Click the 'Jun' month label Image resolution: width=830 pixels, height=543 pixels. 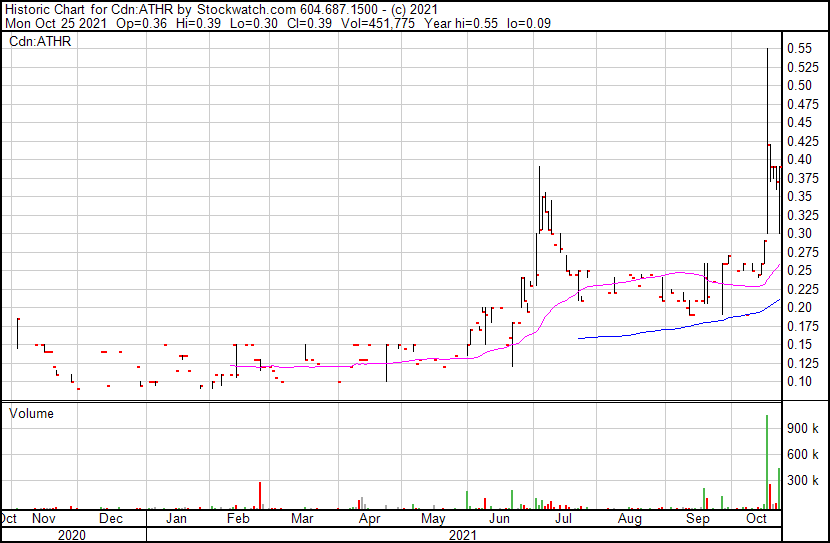point(499,518)
